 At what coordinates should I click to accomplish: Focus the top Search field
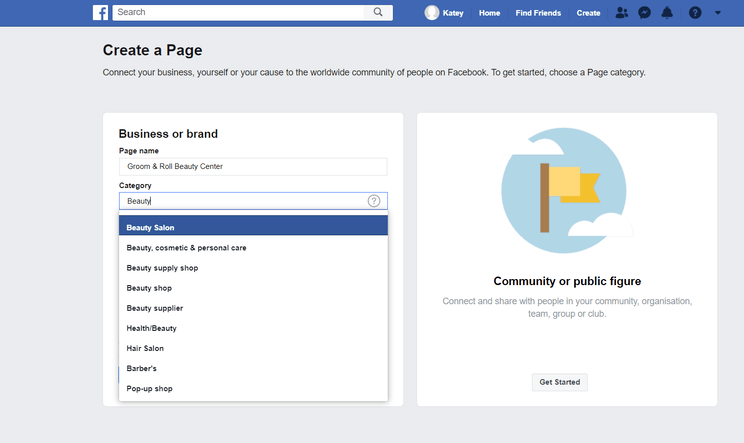238,12
